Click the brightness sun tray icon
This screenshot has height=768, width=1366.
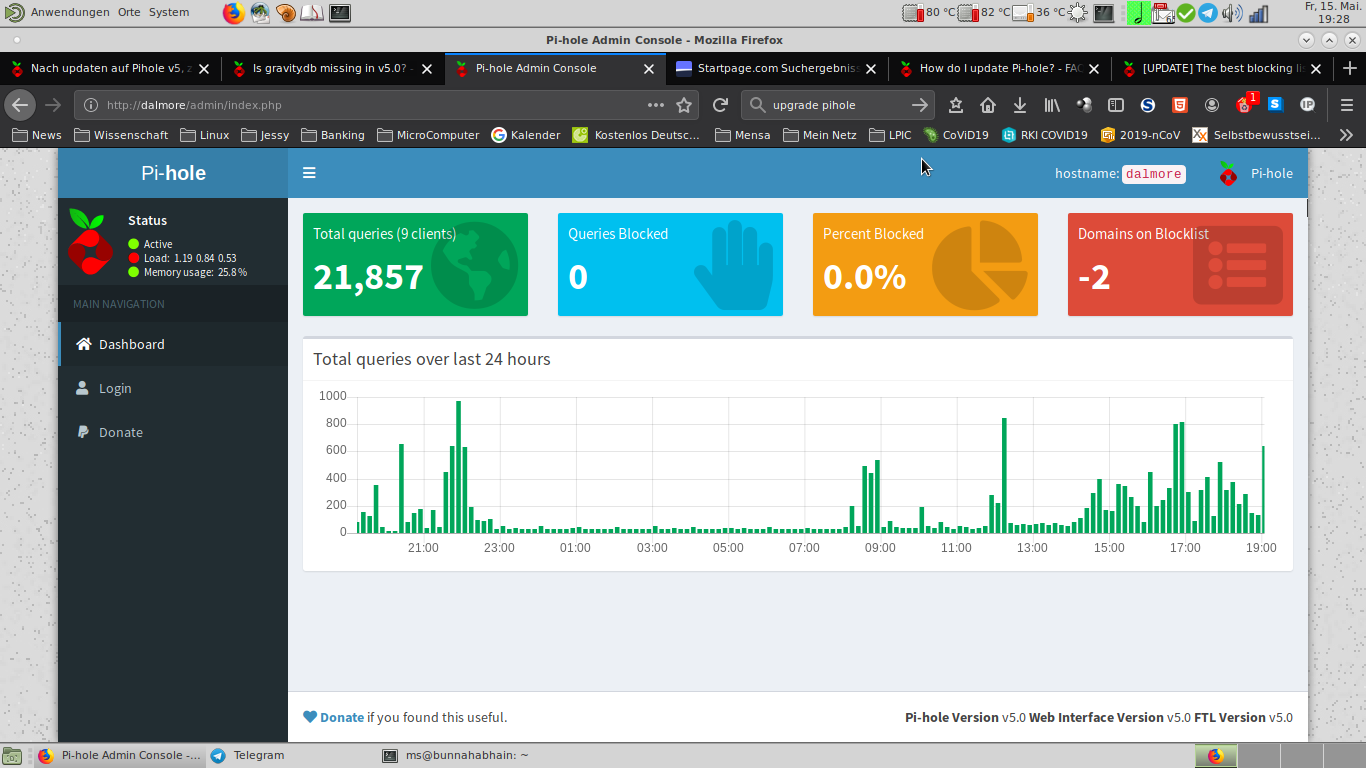point(1077,13)
